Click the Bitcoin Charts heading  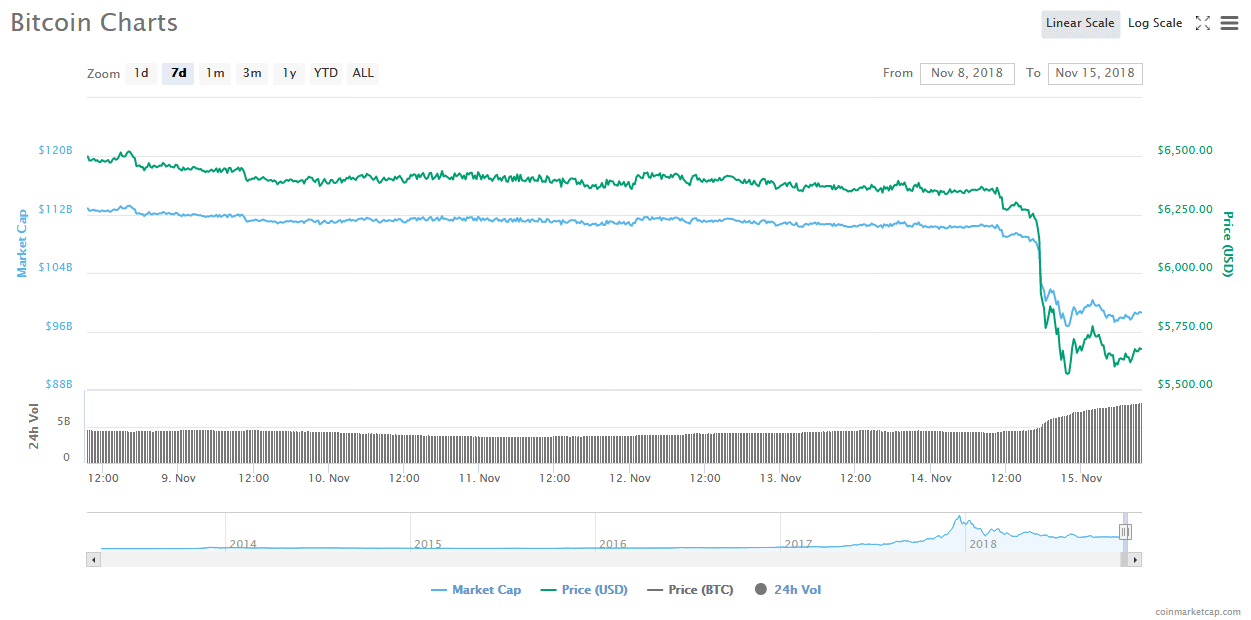(94, 22)
